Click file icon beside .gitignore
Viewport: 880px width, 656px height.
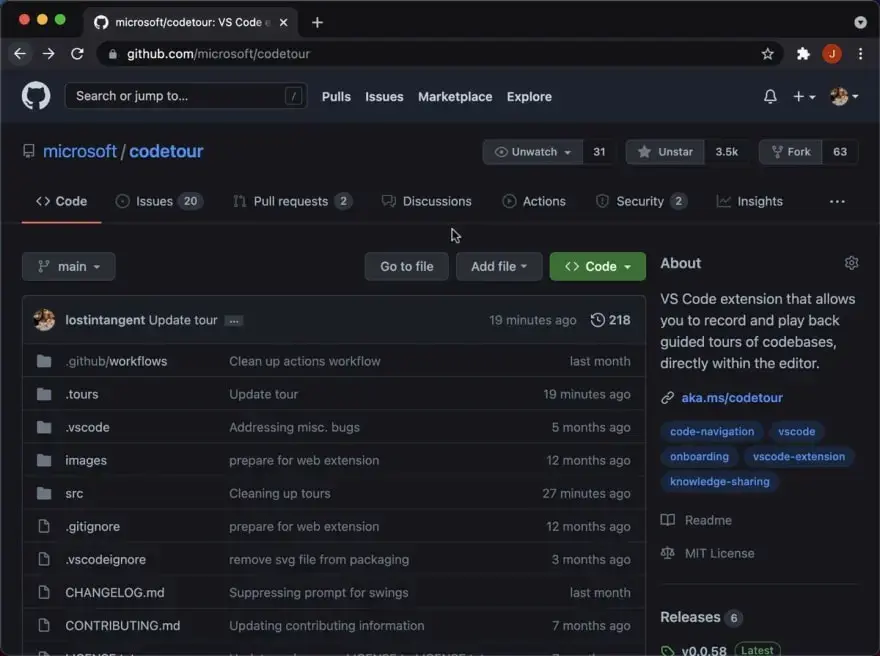[44, 526]
